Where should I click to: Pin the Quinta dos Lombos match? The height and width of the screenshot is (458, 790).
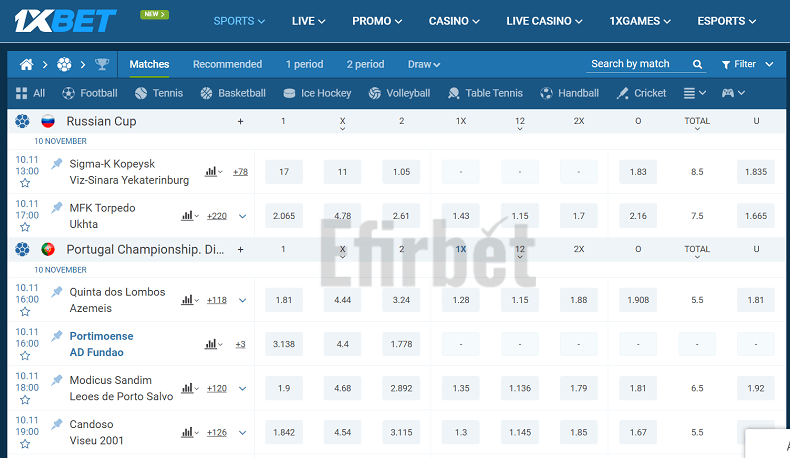[56, 291]
